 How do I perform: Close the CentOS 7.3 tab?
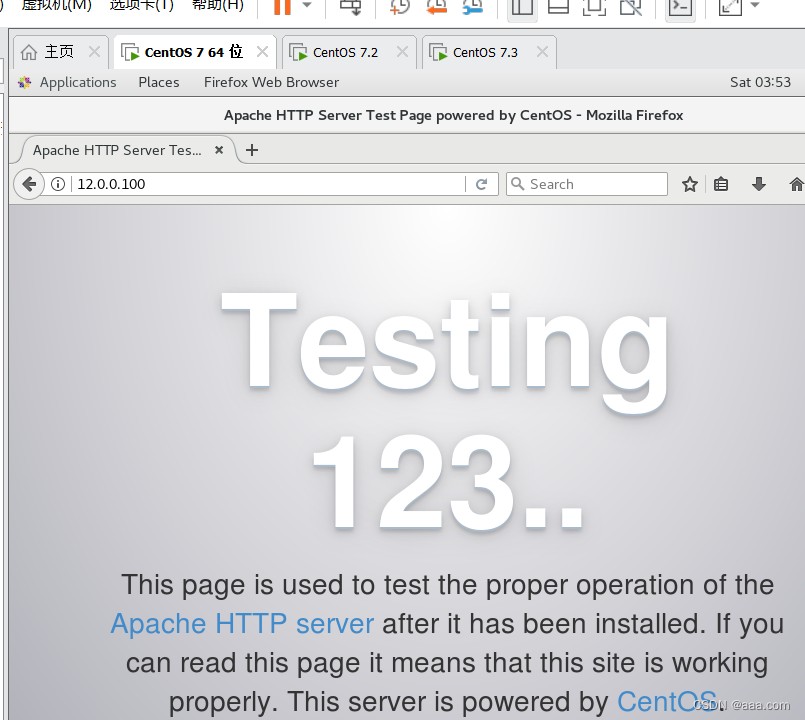[x=543, y=51]
